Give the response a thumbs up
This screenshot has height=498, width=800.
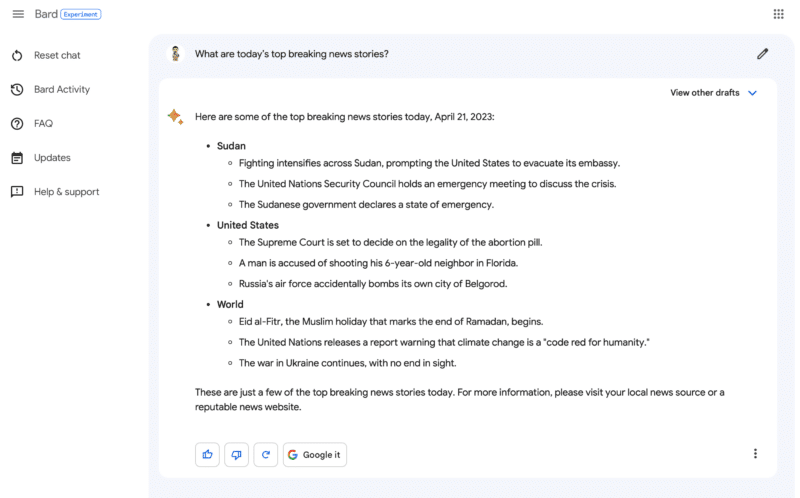pyautogui.click(x=208, y=454)
